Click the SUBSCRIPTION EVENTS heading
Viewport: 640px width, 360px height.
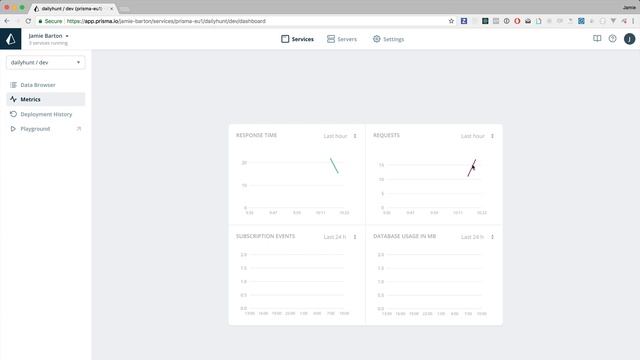coord(265,236)
